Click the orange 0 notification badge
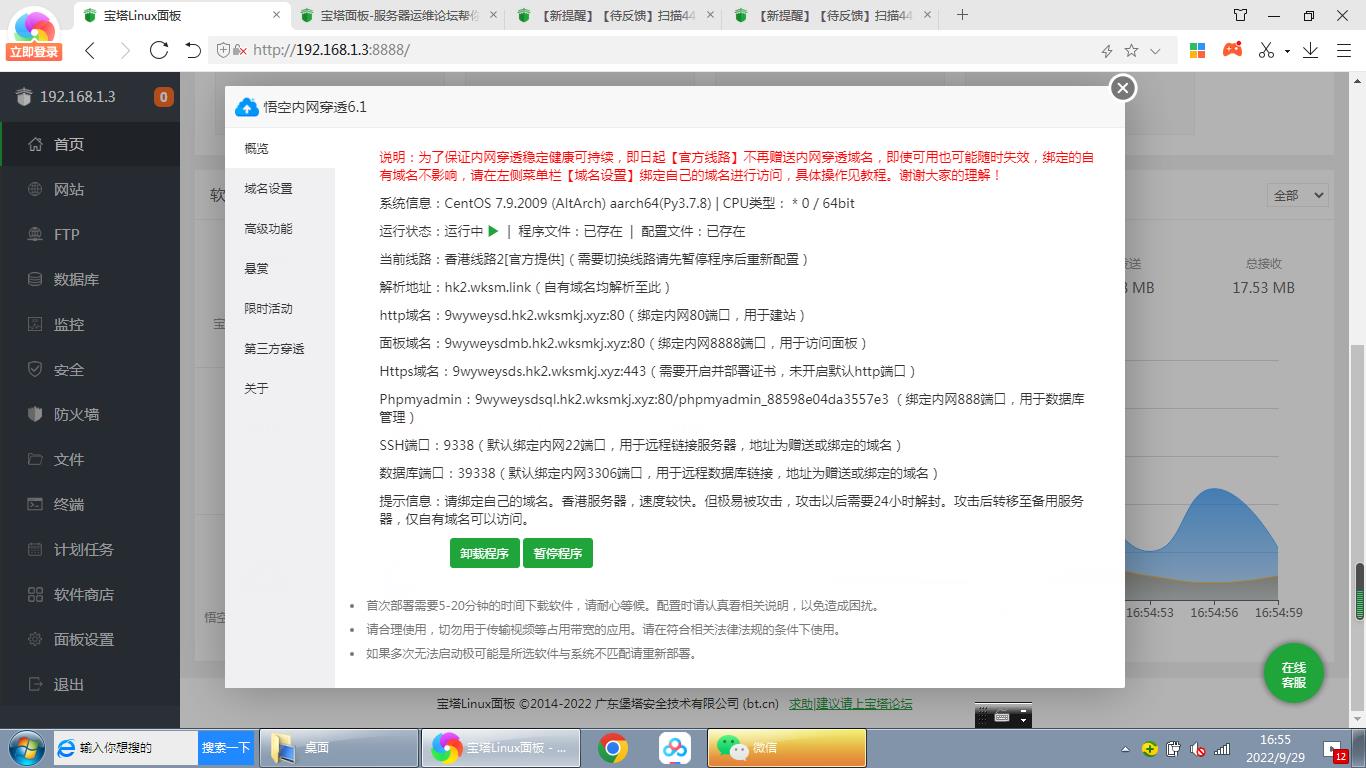 [x=163, y=97]
